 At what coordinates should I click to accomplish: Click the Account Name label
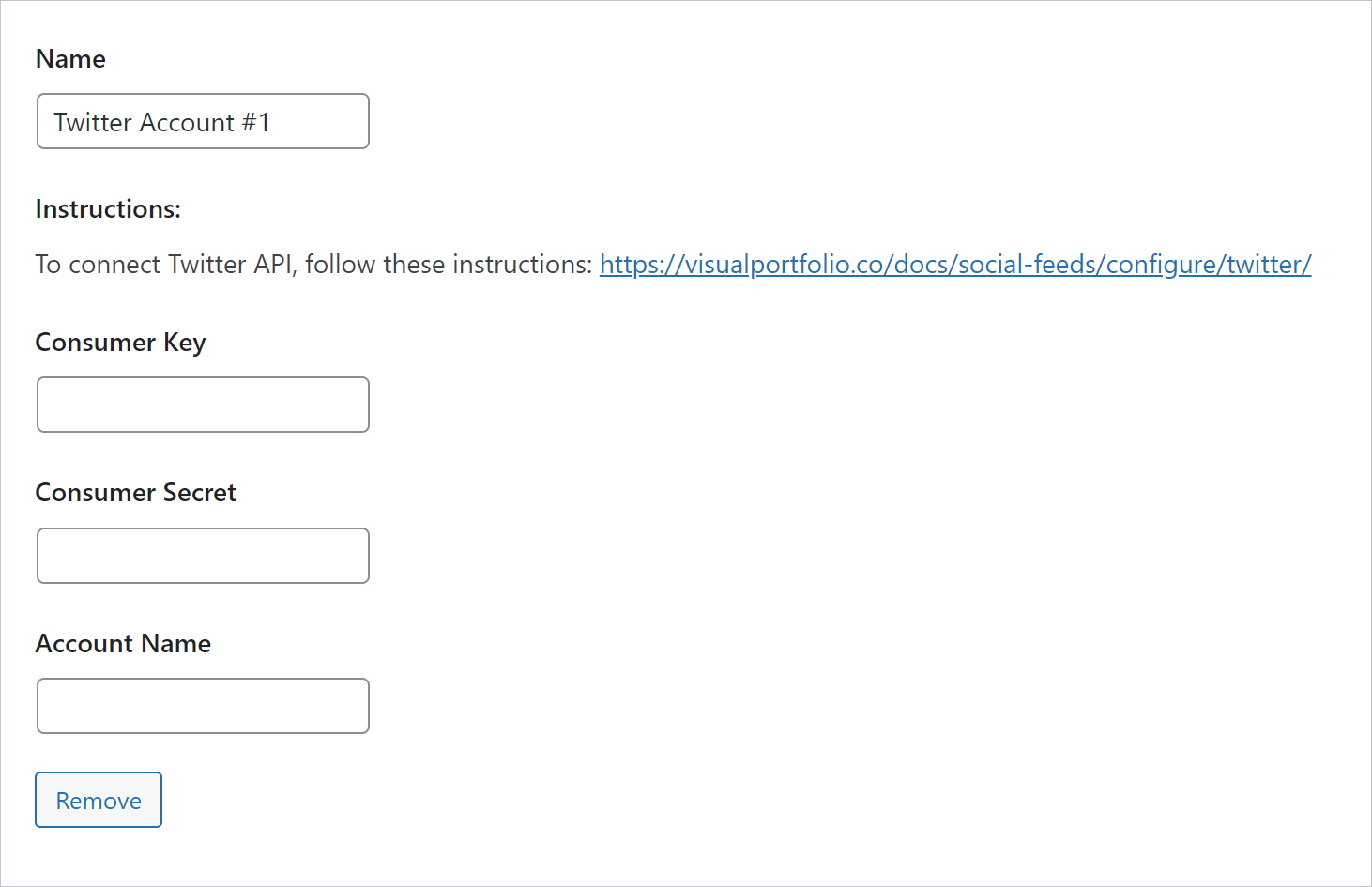click(x=123, y=644)
